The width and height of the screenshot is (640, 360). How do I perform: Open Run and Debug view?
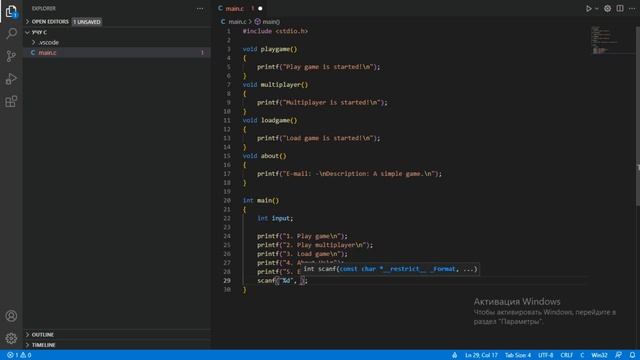[x=11, y=79]
